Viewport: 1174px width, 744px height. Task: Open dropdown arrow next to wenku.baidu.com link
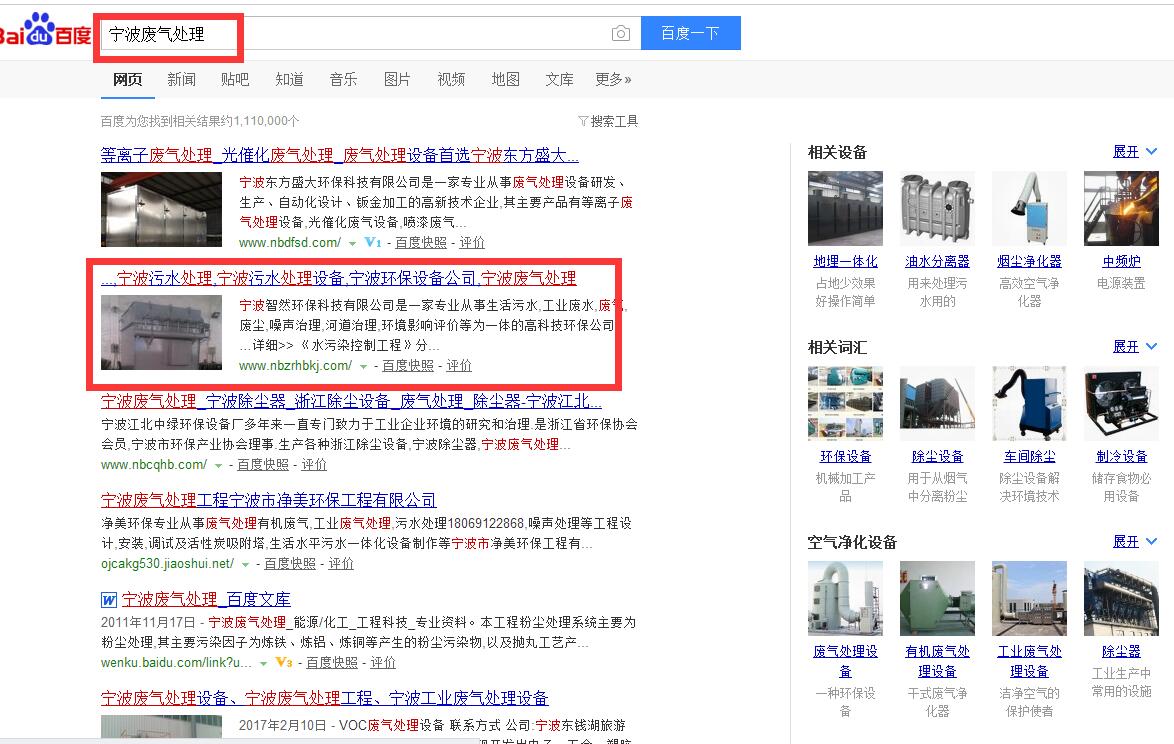coord(264,663)
